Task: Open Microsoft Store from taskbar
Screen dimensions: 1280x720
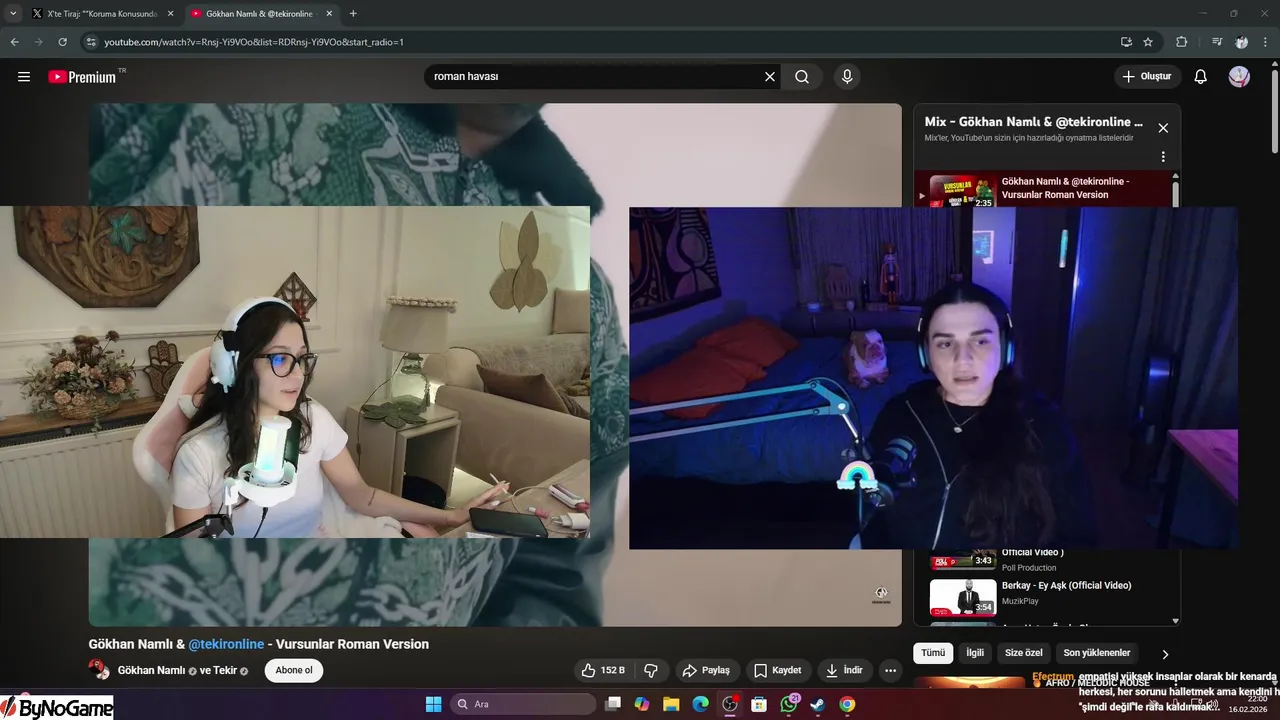Action: point(759,704)
